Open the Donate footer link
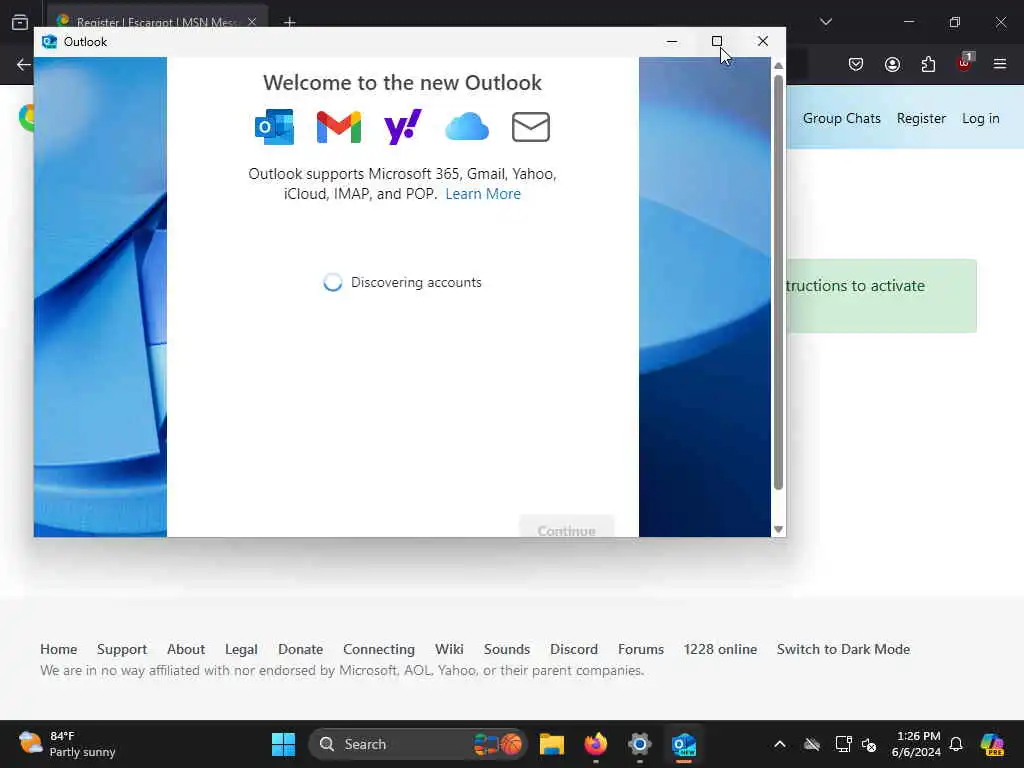1024x768 pixels. [300, 649]
